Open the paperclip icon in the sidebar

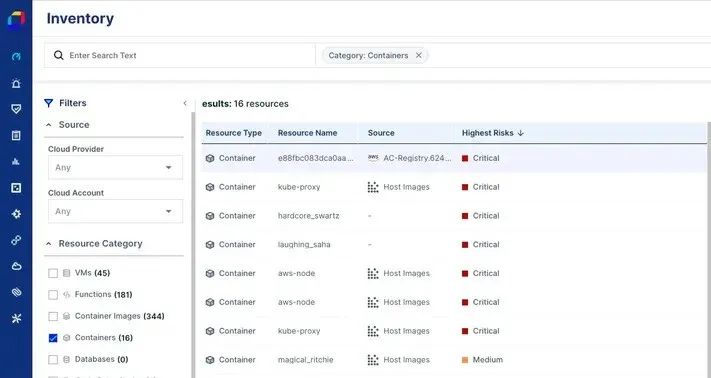(16, 292)
